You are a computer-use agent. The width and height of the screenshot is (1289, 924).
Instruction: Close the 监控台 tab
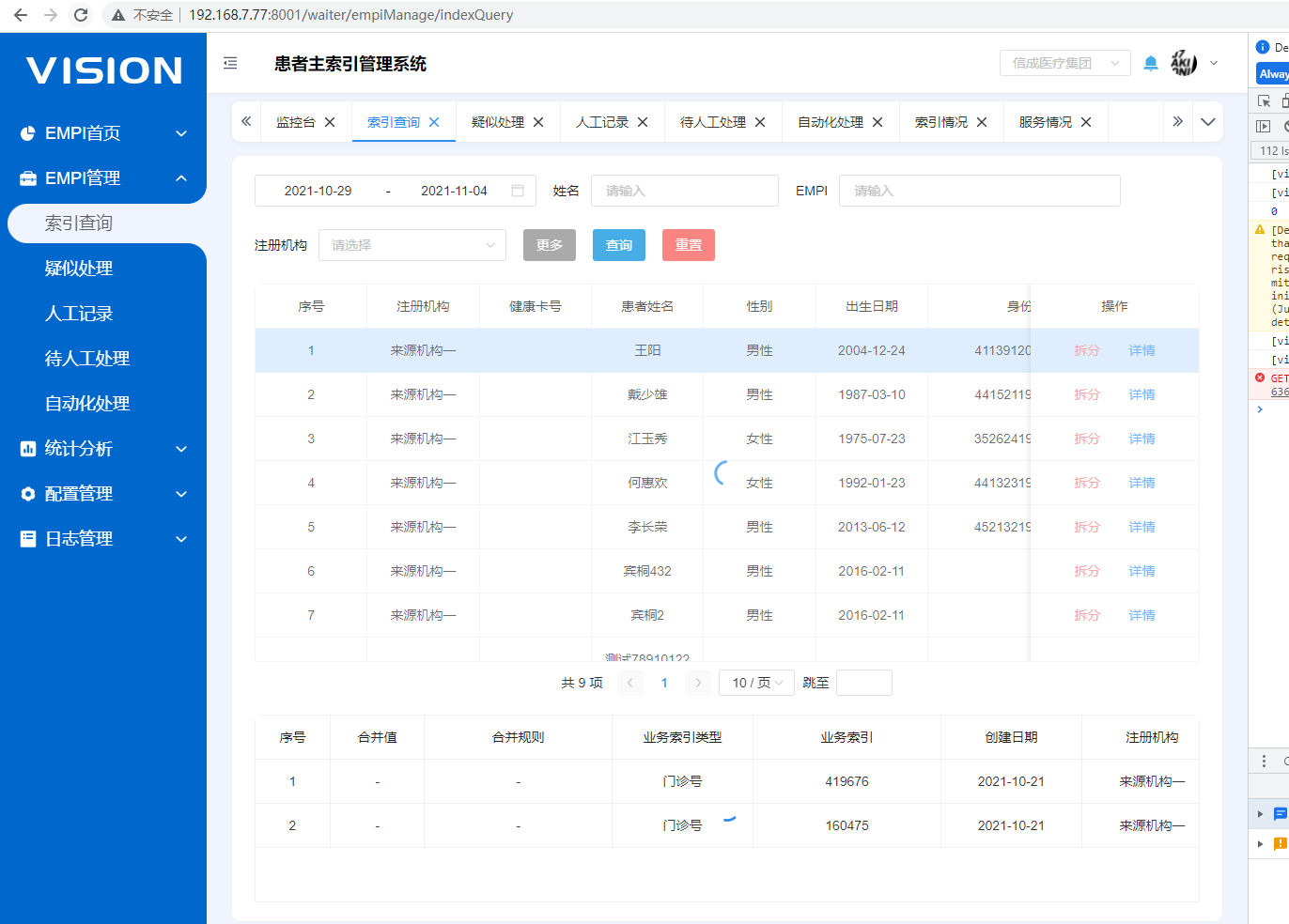pos(330,122)
